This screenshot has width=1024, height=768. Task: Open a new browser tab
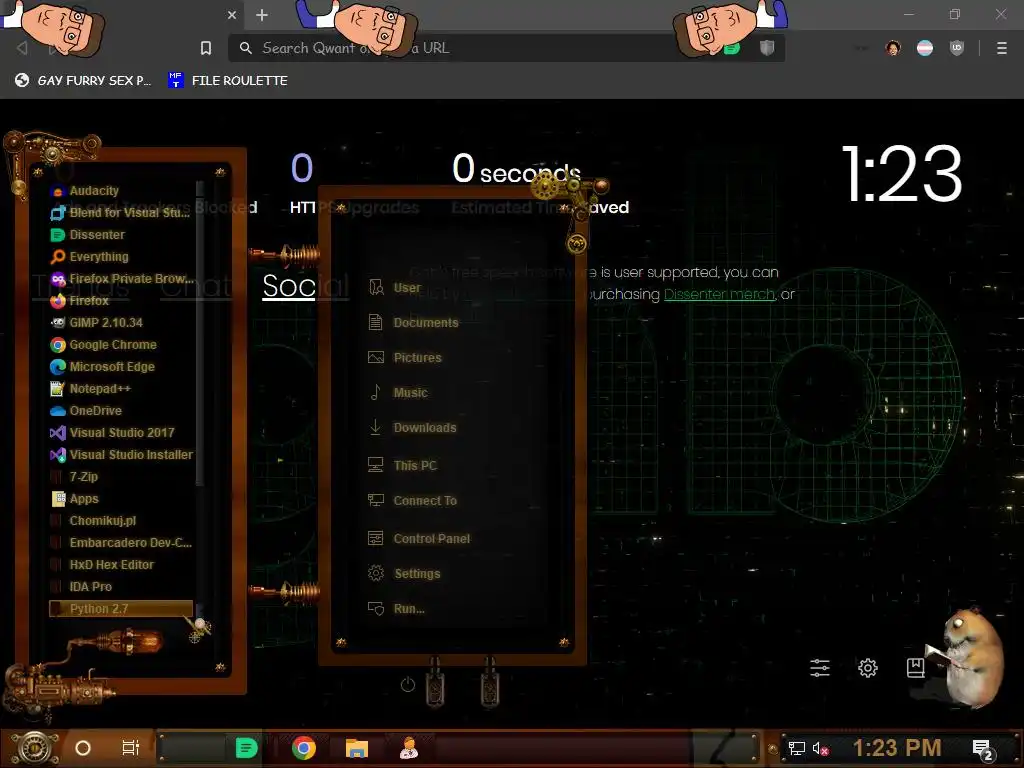[x=262, y=15]
